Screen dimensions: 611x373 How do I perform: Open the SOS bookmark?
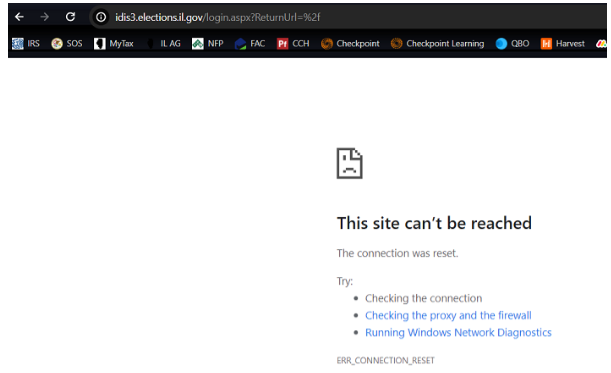(x=67, y=44)
